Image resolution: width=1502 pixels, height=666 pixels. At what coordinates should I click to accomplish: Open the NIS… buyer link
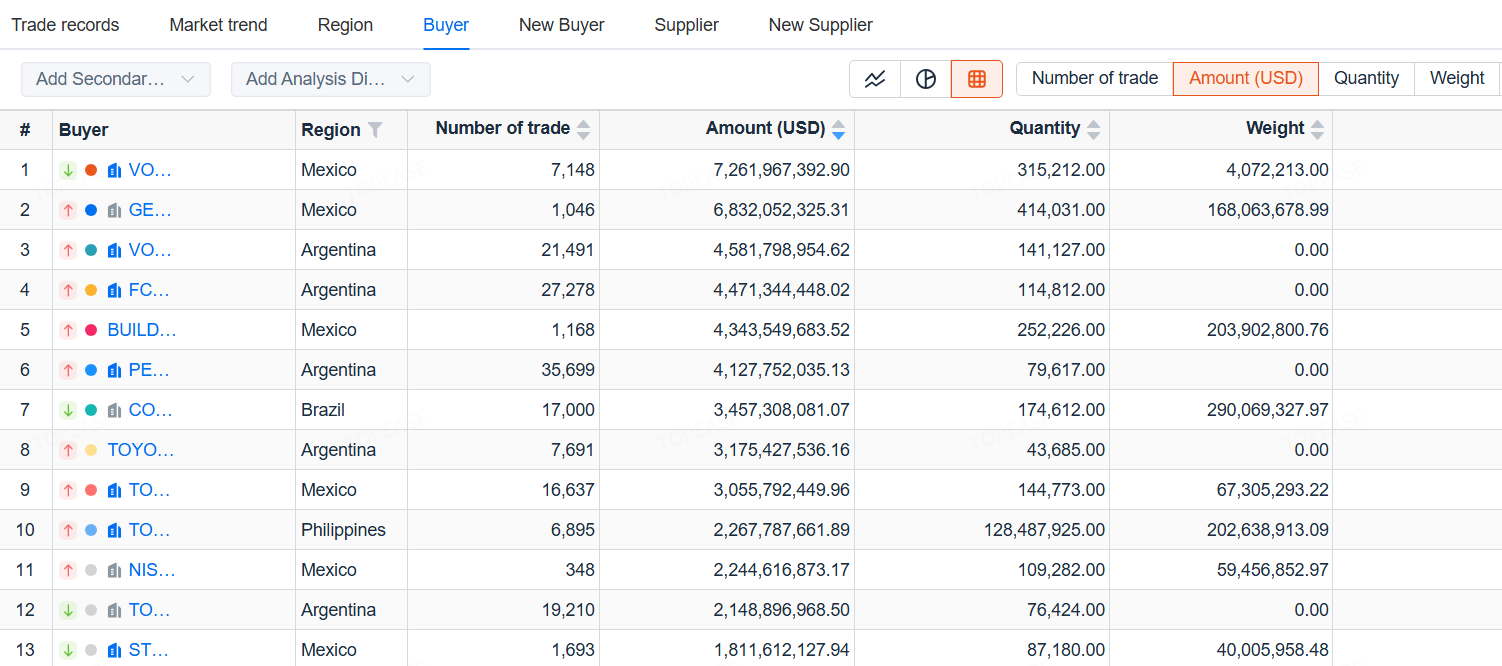coord(152,570)
